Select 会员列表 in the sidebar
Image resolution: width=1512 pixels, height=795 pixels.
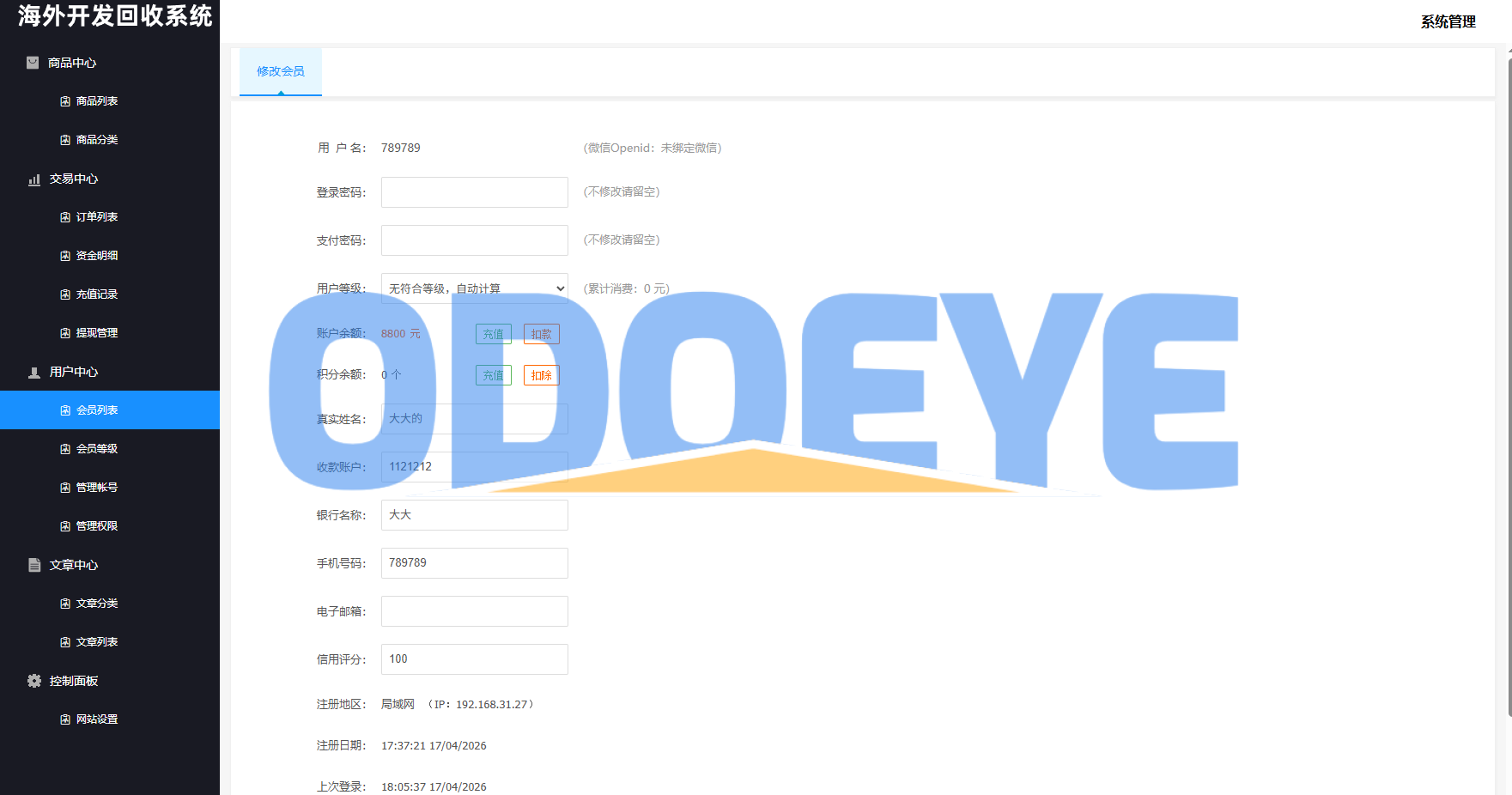[x=110, y=410]
